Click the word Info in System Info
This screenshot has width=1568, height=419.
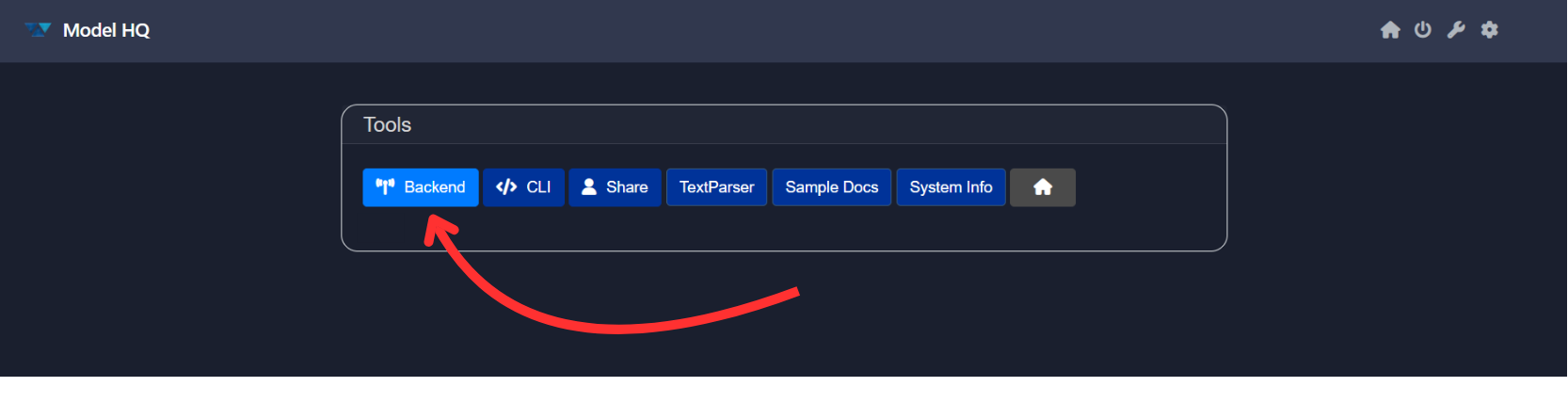click(x=979, y=187)
